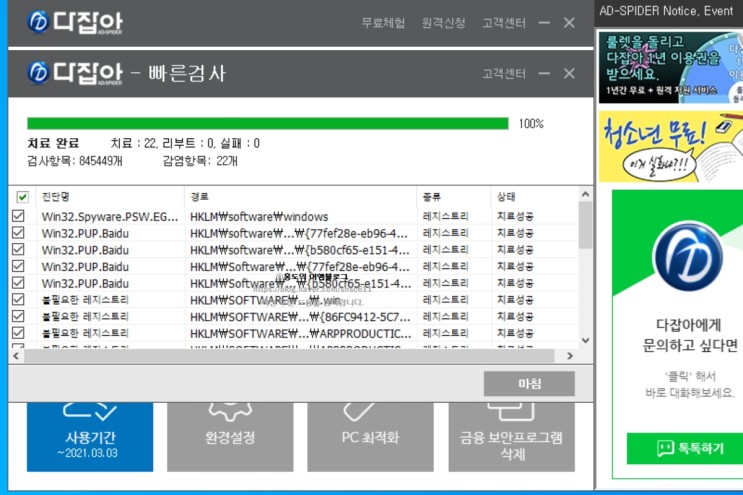Image resolution: width=743 pixels, height=495 pixels.
Task: Toggle the select-all checkbox in table header
Action: coord(22,197)
